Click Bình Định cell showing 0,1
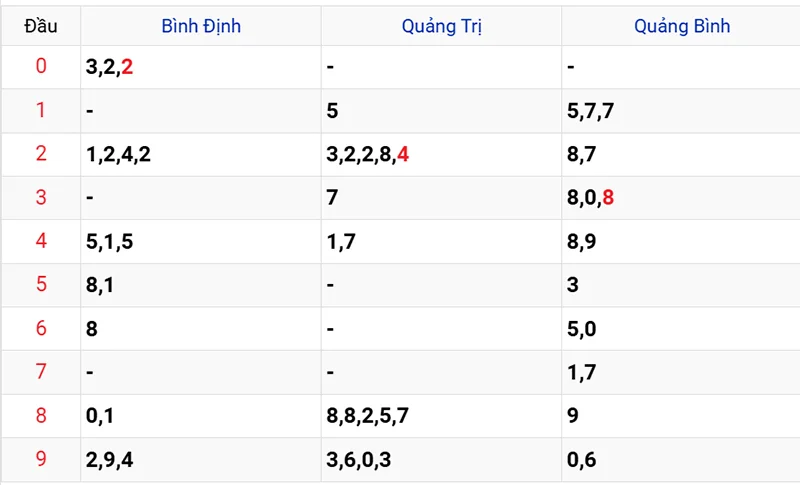The height and width of the screenshot is (485, 800). click(x=201, y=416)
